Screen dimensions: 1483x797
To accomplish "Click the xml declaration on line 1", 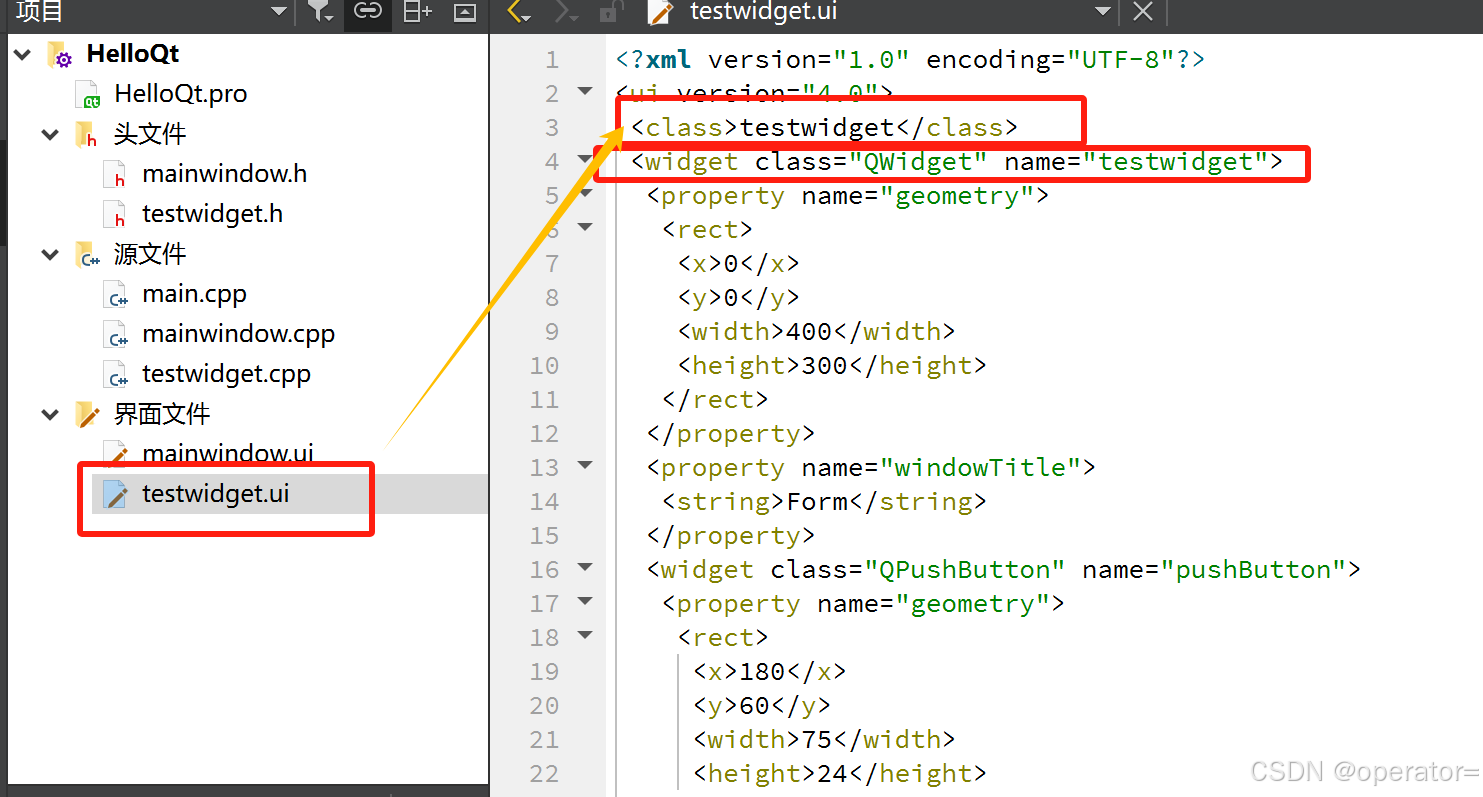I will point(911,59).
